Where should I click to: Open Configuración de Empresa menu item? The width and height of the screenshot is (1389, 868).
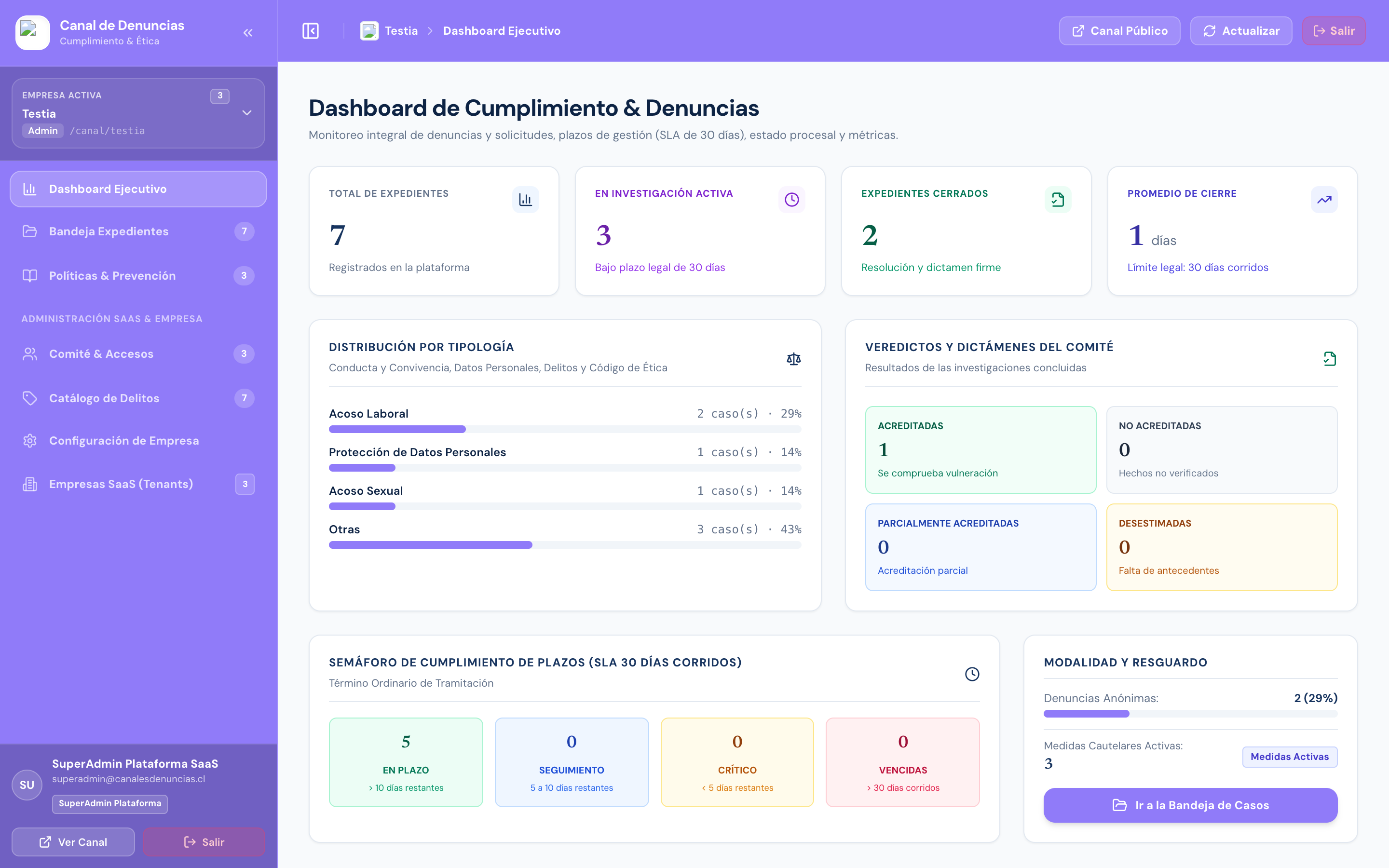click(x=138, y=441)
